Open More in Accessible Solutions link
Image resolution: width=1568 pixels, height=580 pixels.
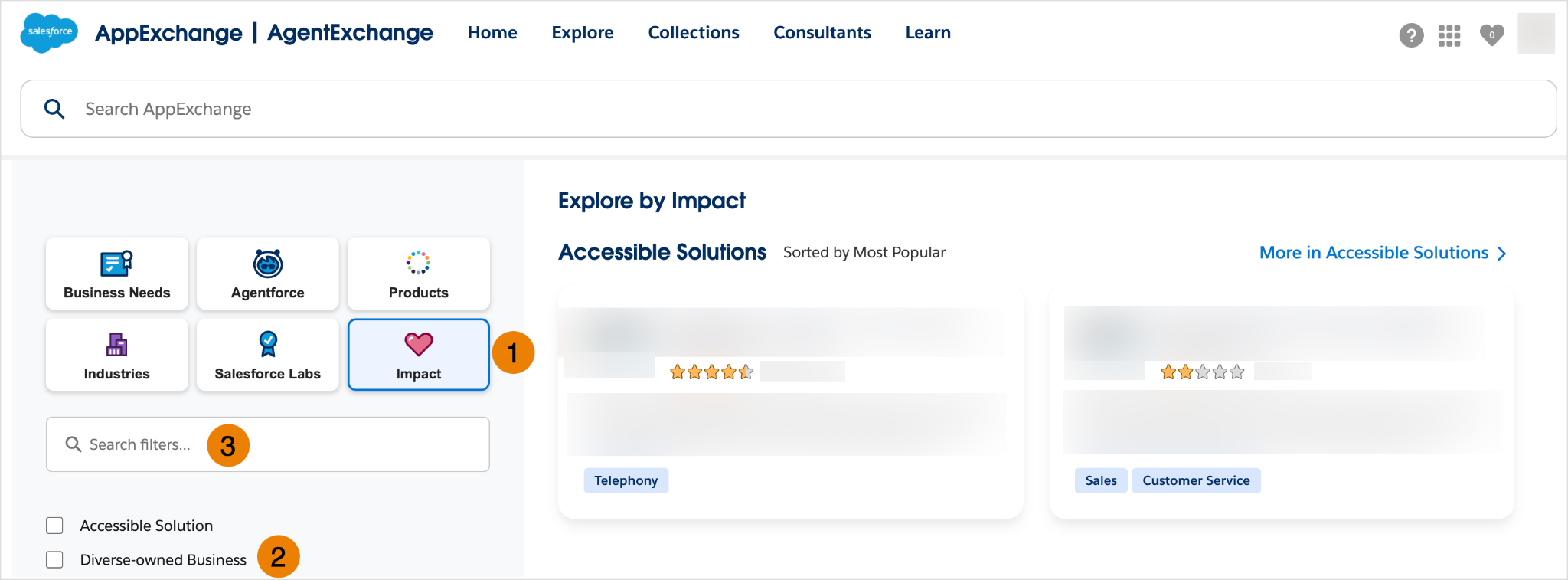click(1383, 253)
